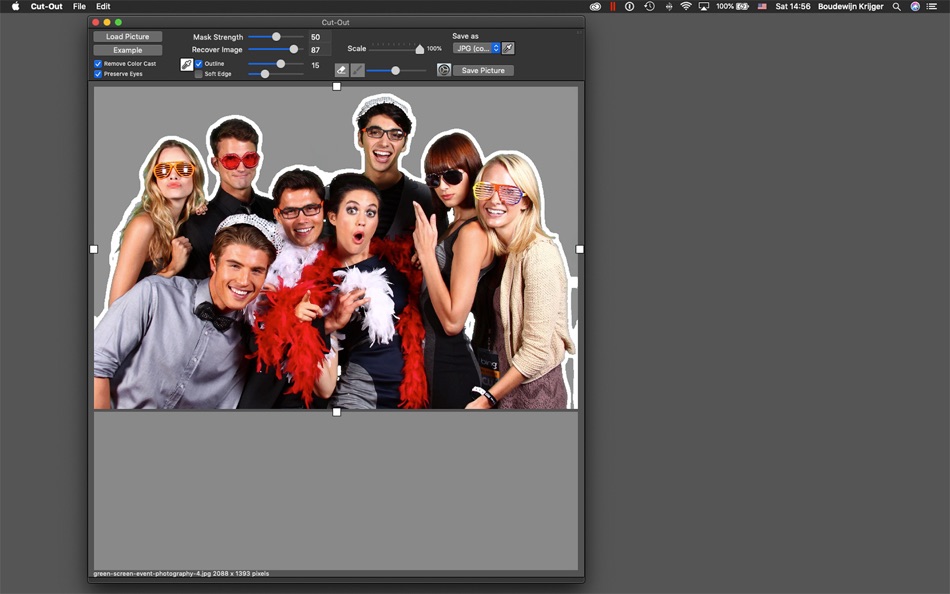Select the eraser tool icon
The width and height of the screenshot is (950, 594).
(342, 70)
